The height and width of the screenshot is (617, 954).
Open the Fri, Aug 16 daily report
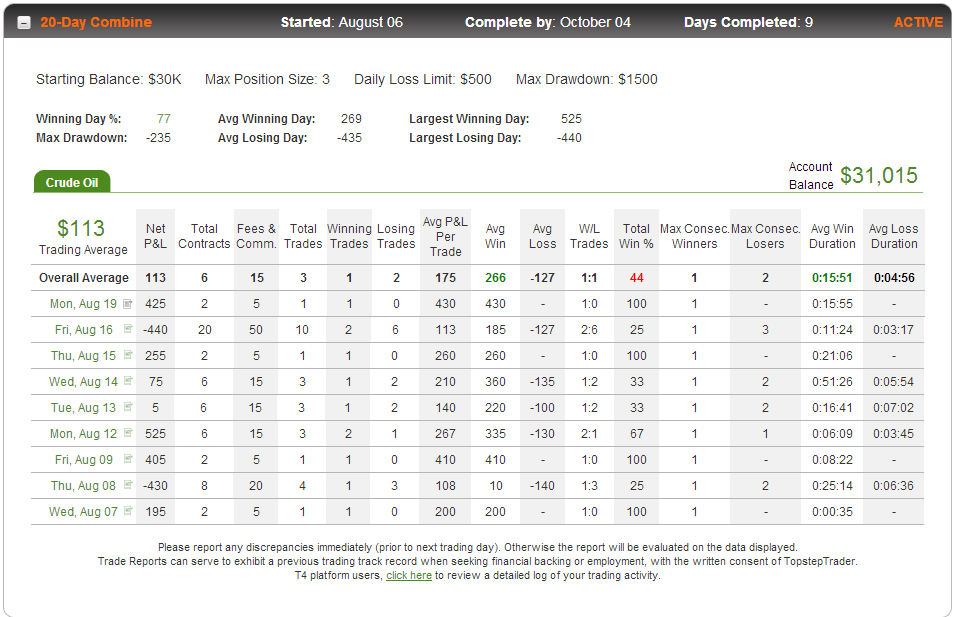(x=84, y=330)
